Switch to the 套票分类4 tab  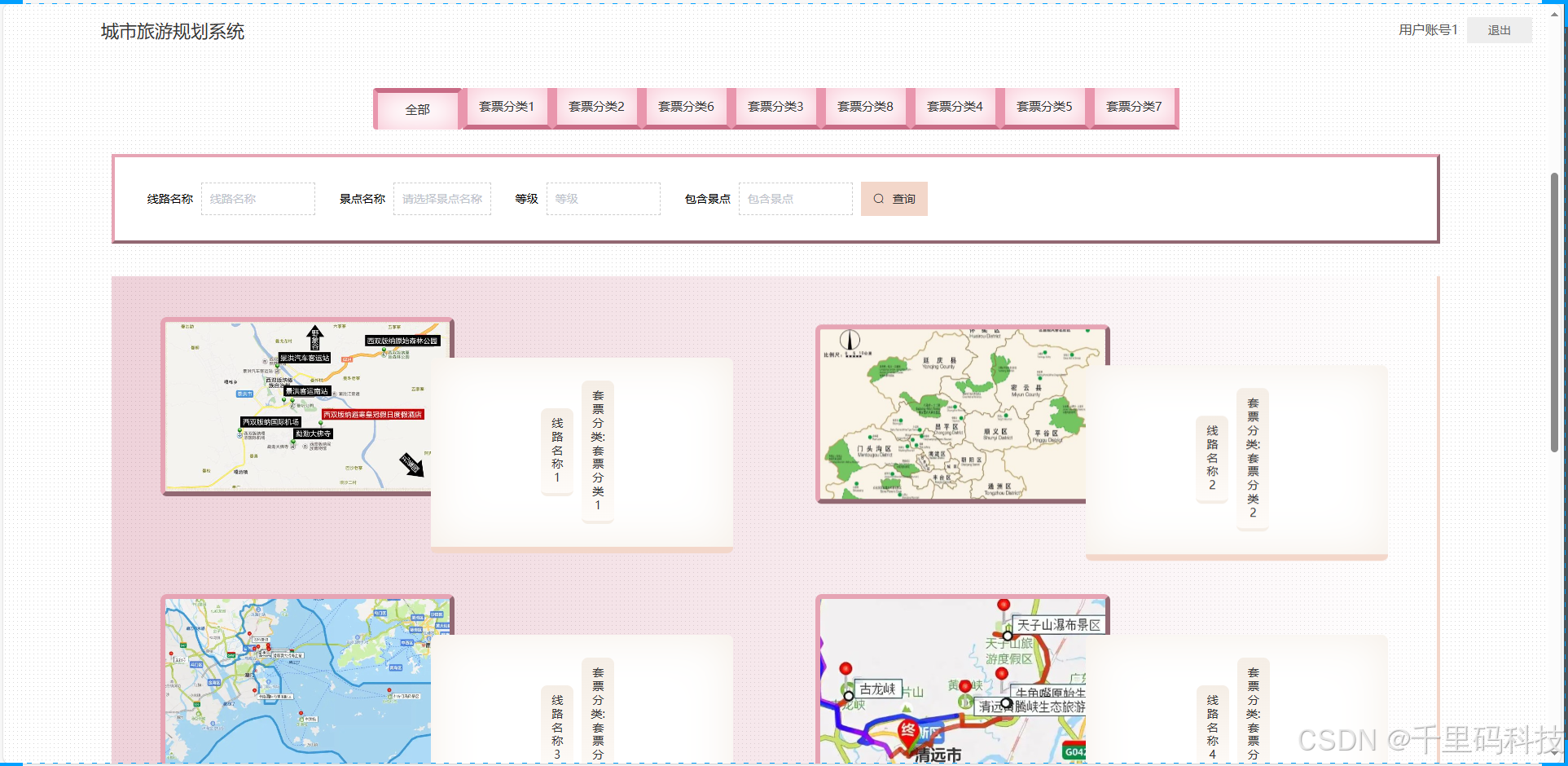coord(955,107)
